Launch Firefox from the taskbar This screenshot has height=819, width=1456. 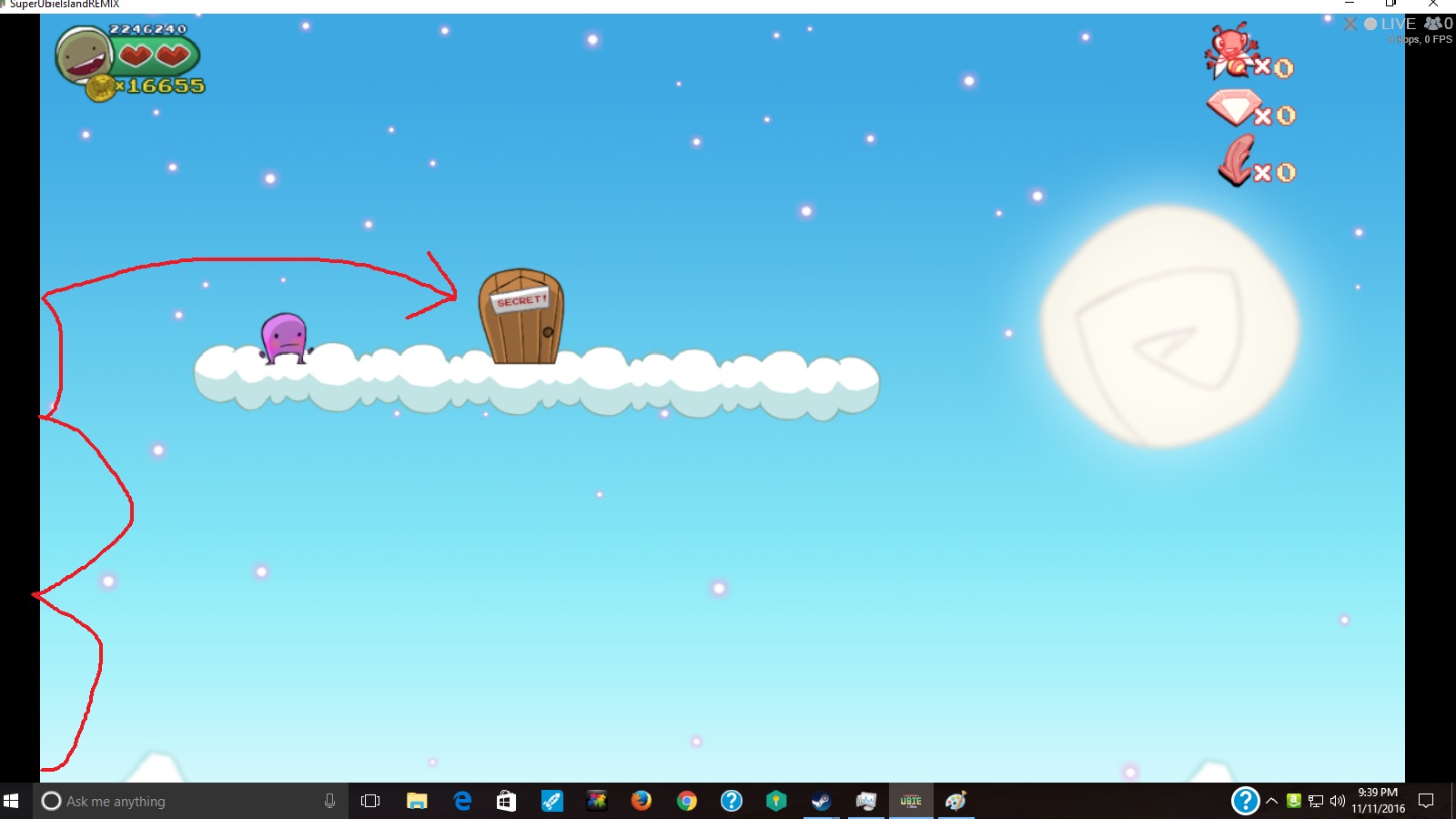pyautogui.click(x=642, y=801)
